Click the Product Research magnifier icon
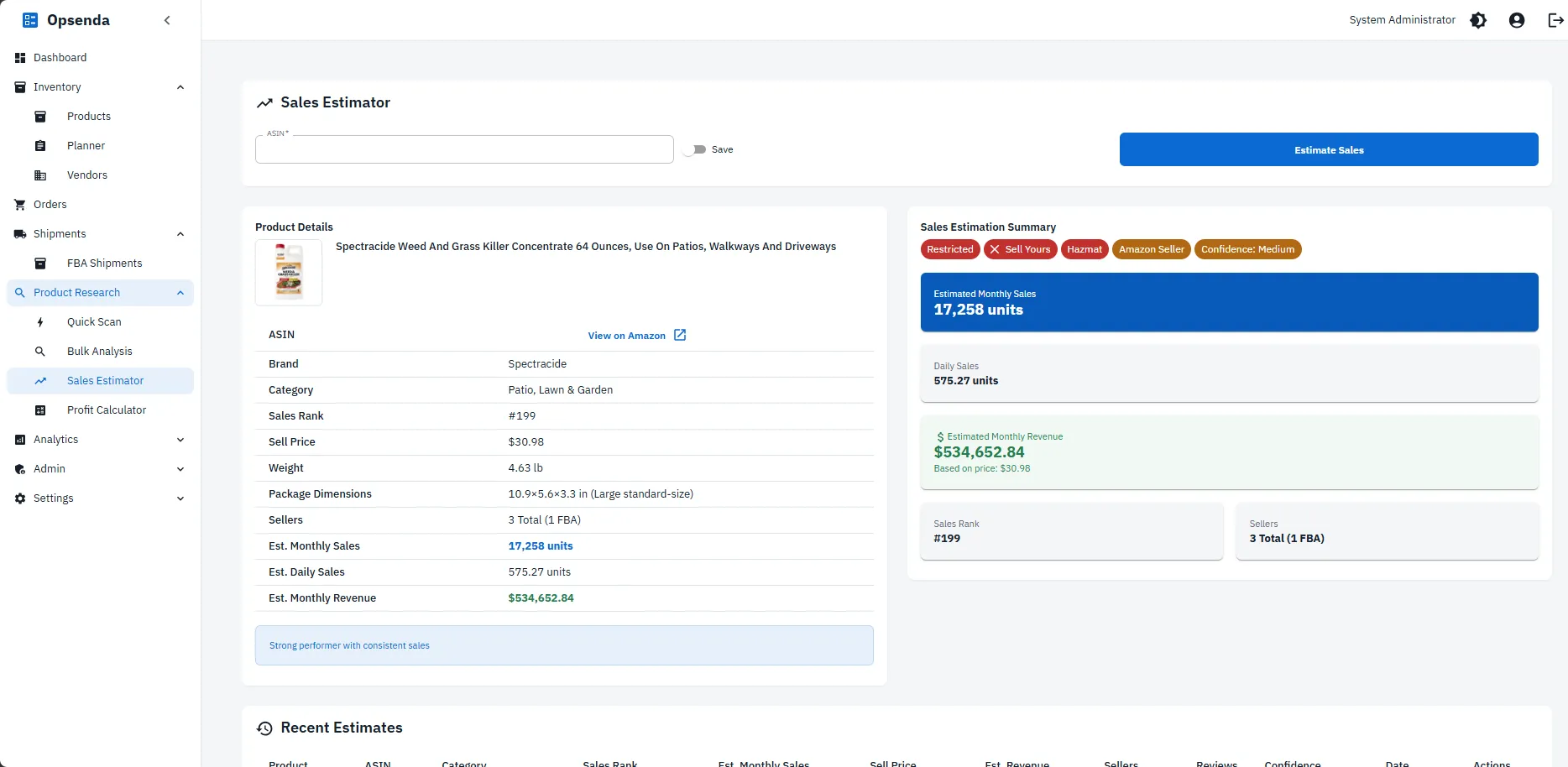The width and height of the screenshot is (1568, 767). [x=20, y=293]
